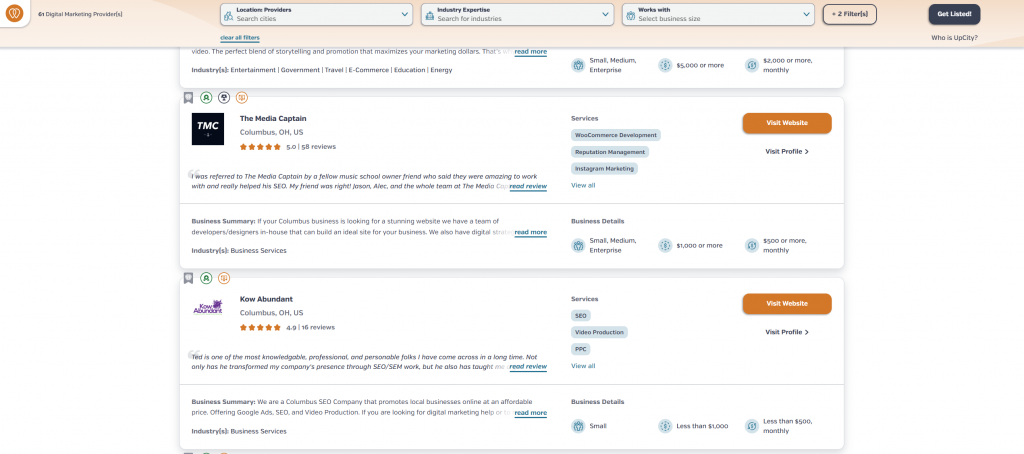
Task: View all services for The Media Captain
Action: pyautogui.click(x=583, y=186)
